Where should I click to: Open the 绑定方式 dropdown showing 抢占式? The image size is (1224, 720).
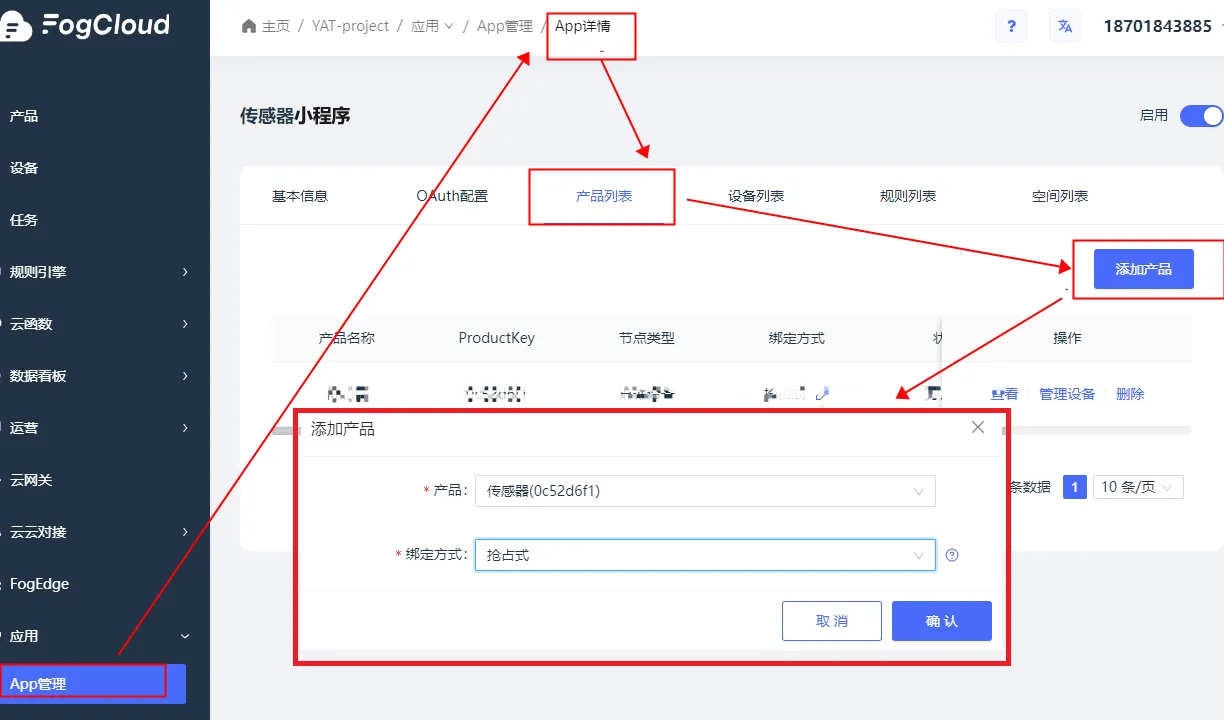click(705, 555)
